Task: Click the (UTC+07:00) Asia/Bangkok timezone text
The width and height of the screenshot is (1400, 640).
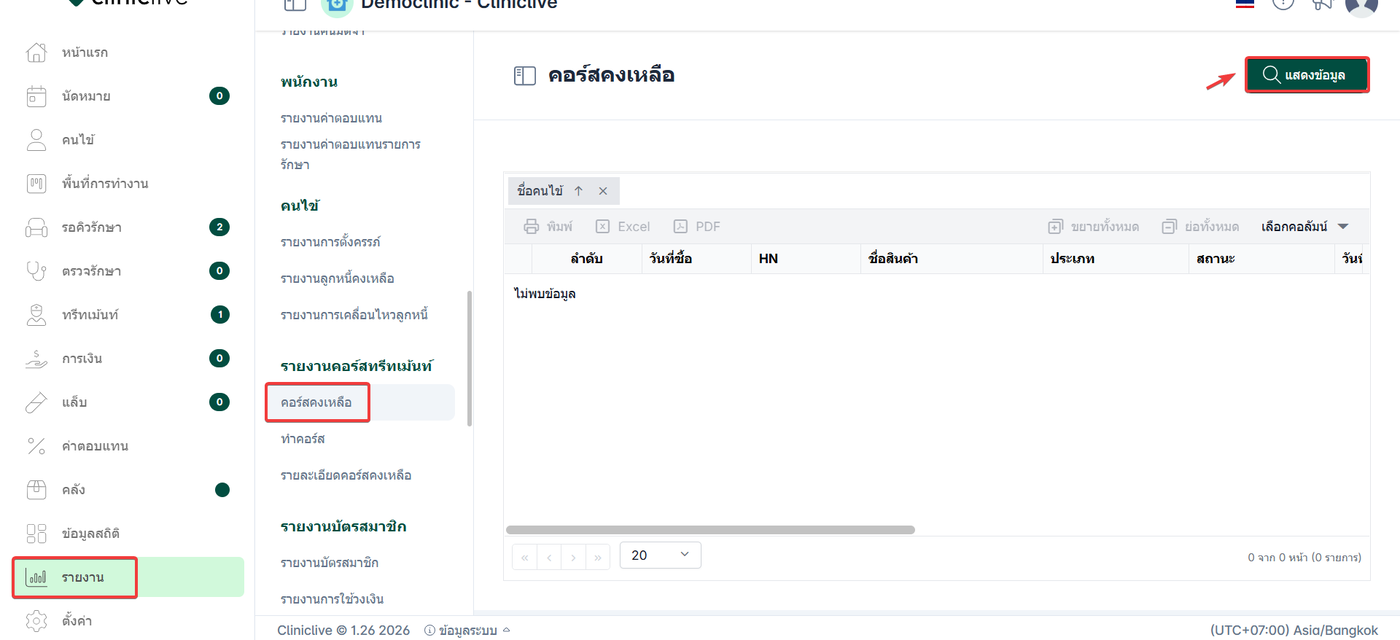Action: pyautogui.click(x=1295, y=630)
